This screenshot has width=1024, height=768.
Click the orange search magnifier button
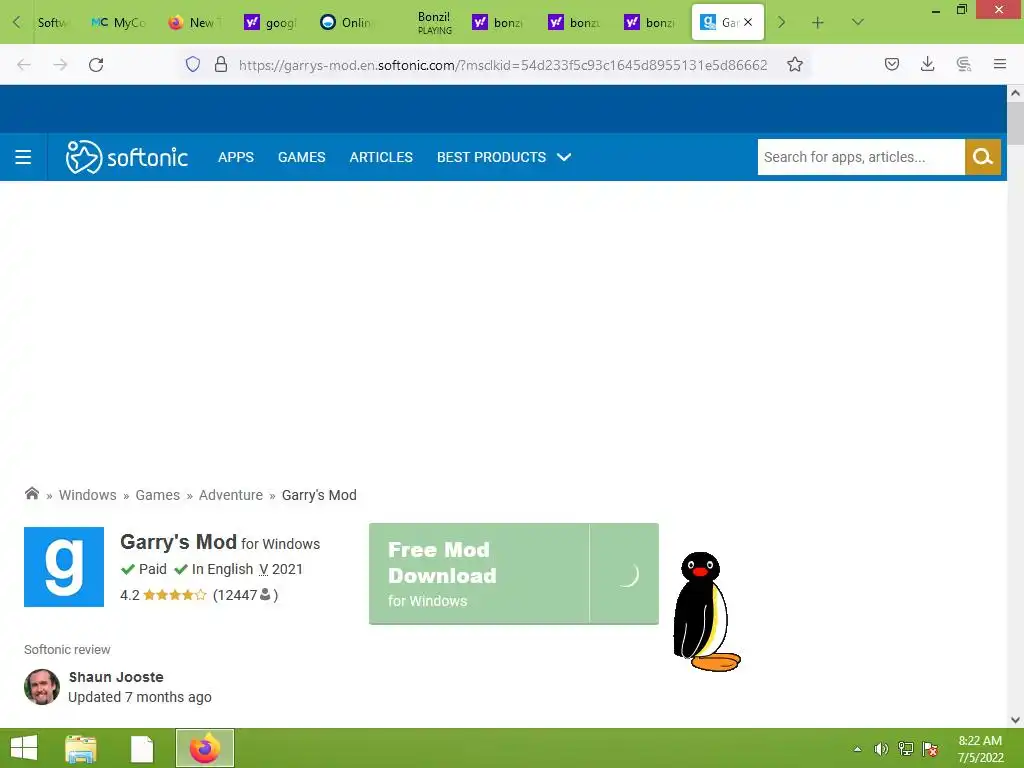[983, 157]
